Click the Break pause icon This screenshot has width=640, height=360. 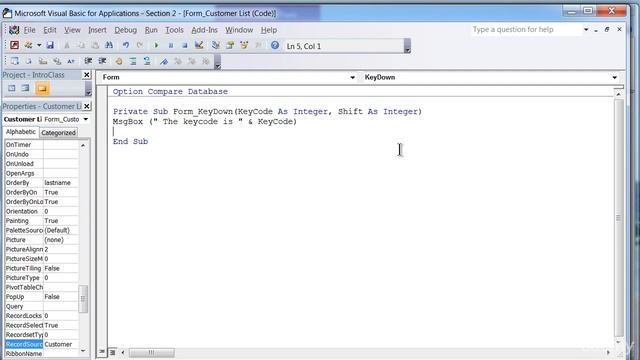coord(171,46)
